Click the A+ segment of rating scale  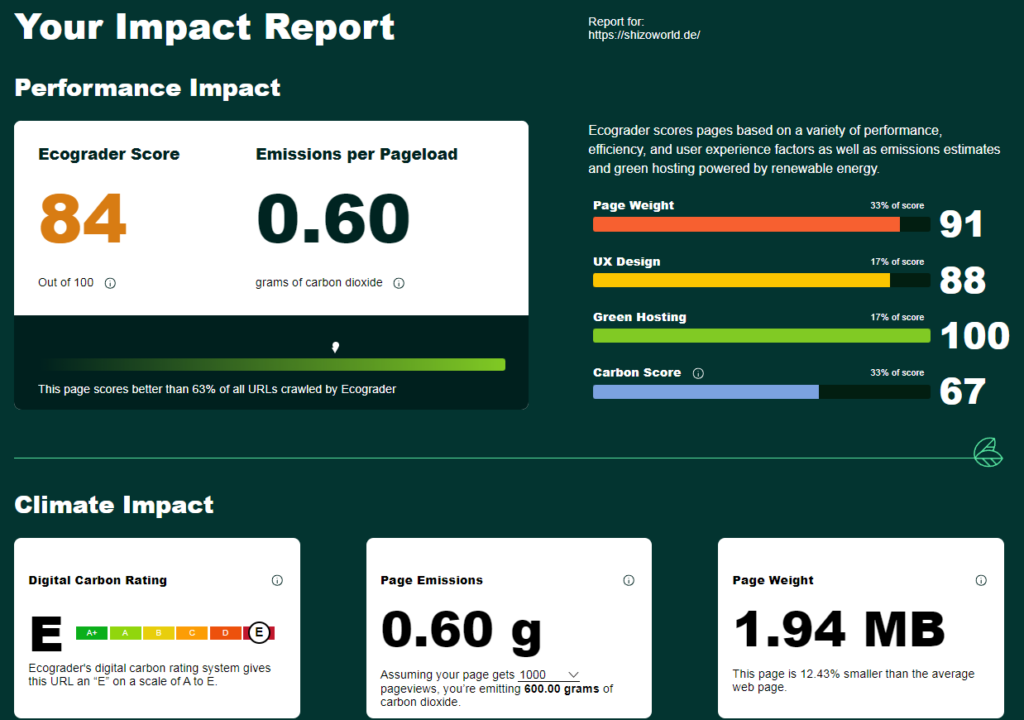point(92,632)
